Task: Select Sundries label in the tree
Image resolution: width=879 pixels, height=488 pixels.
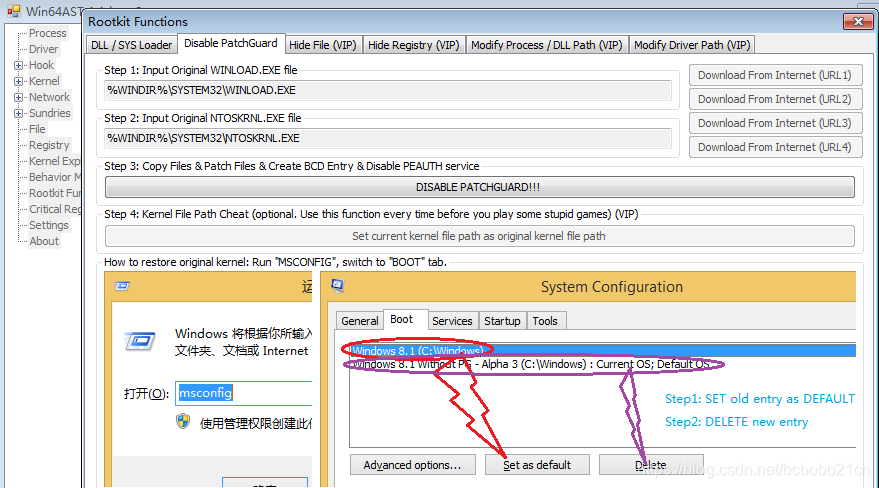Action: (50, 113)
